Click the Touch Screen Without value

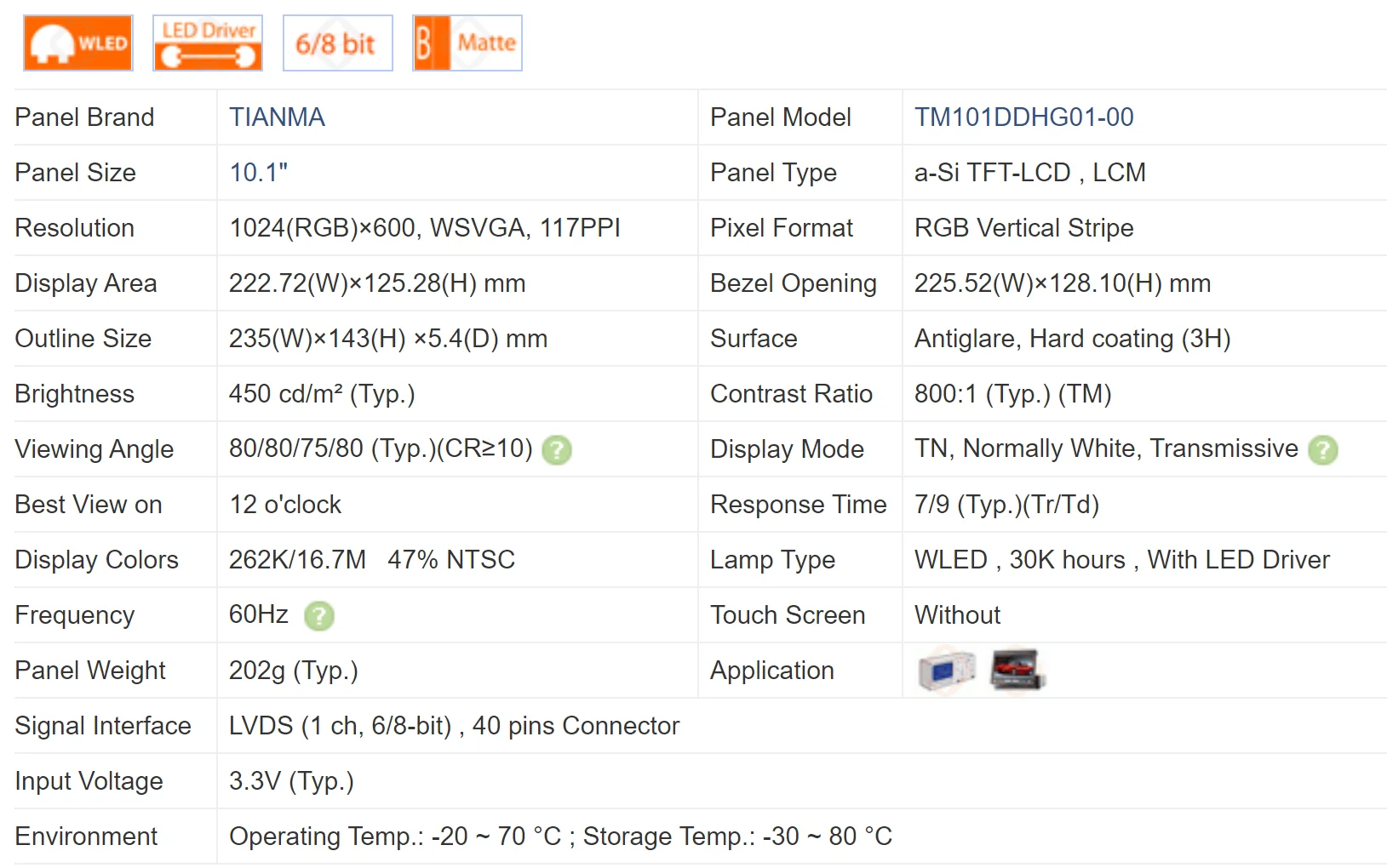pos(956,614)
